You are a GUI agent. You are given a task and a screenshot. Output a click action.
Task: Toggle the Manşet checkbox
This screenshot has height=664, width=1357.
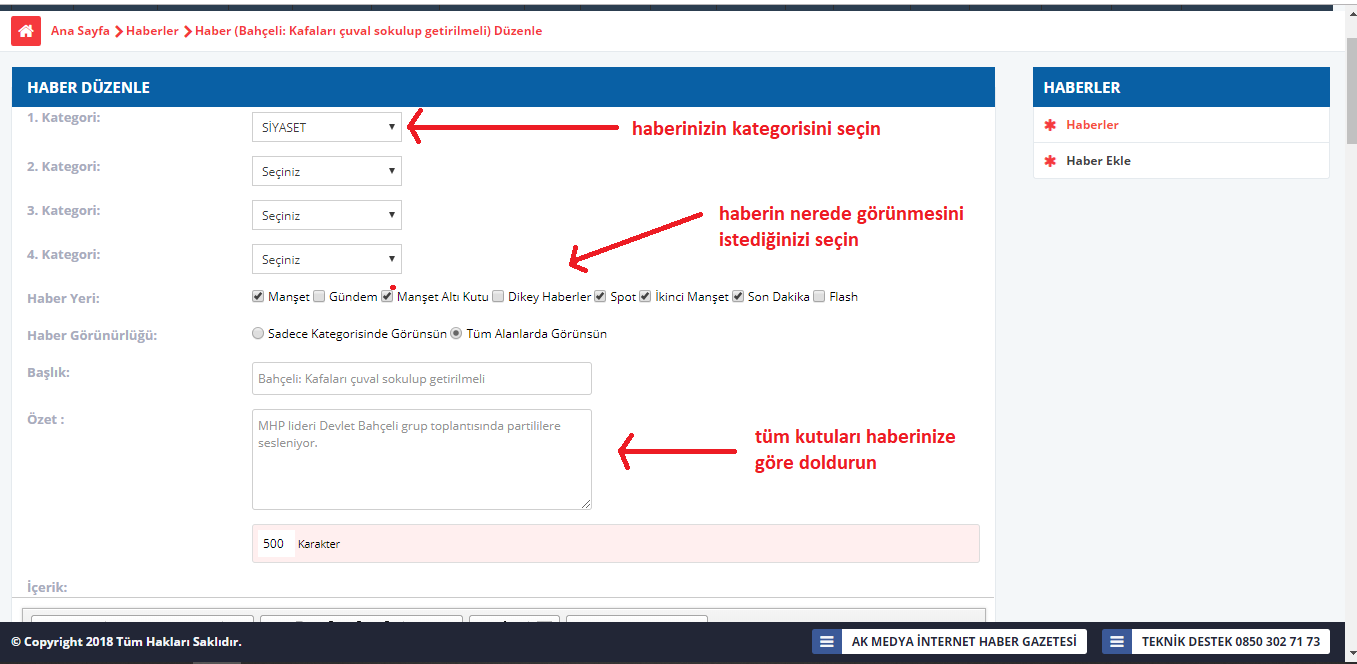(x=259, y=297)
